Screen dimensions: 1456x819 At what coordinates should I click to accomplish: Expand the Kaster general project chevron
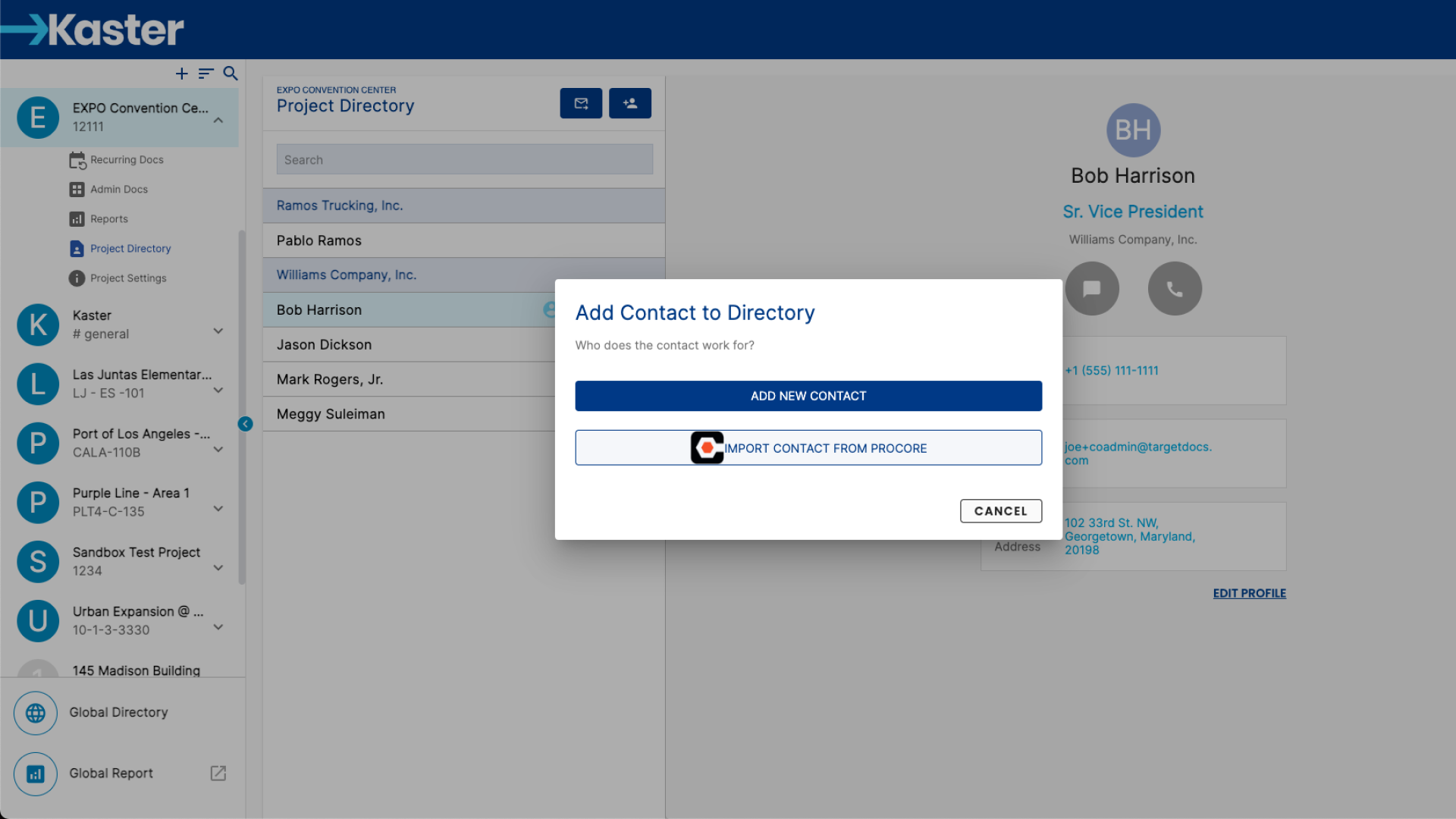pyautogui.click(x=218, y=331)
